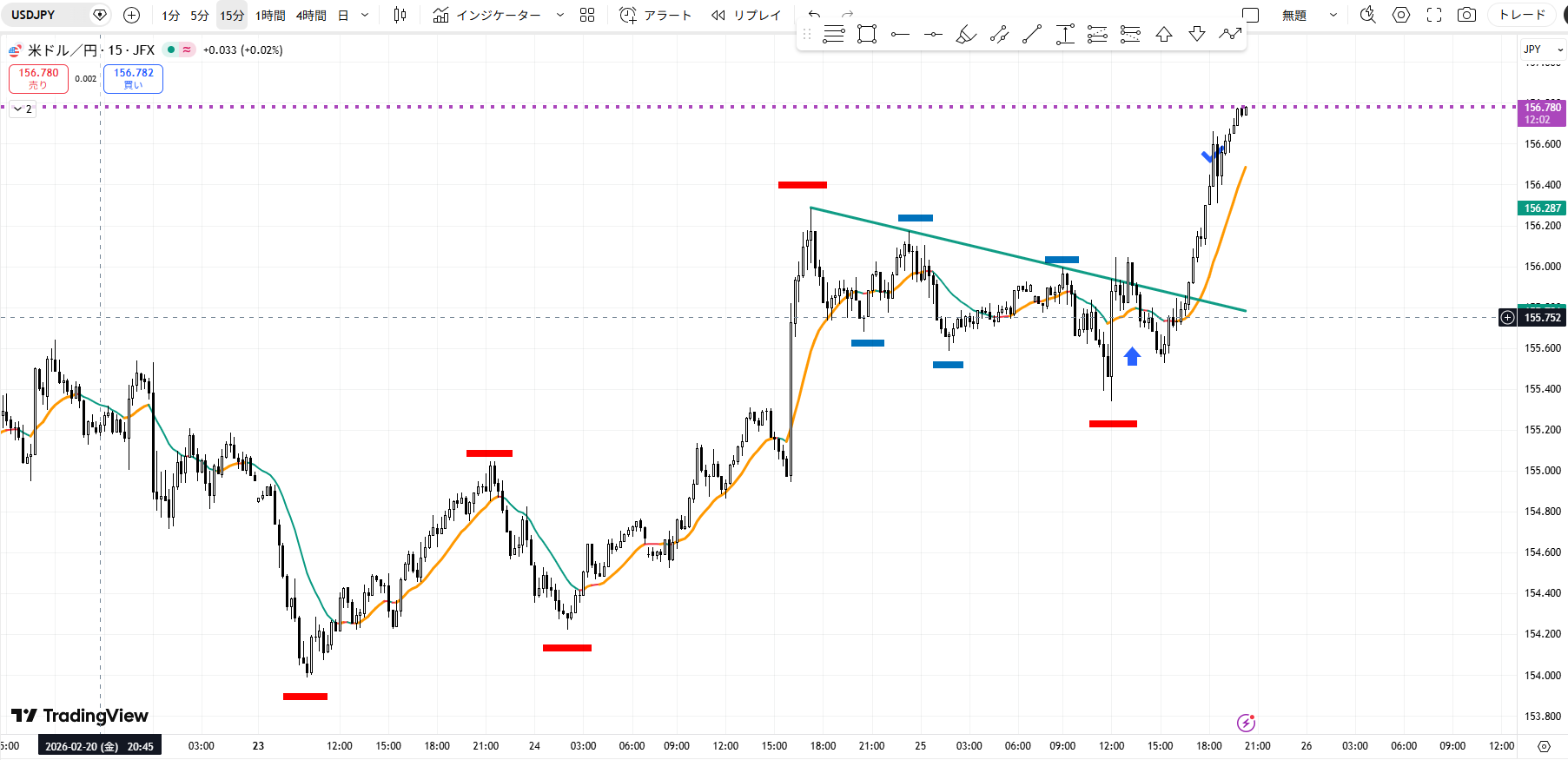Screen dimensions: 1568x760
Task: Pick the arrow up marker tool
Action: pos(1164,35)
